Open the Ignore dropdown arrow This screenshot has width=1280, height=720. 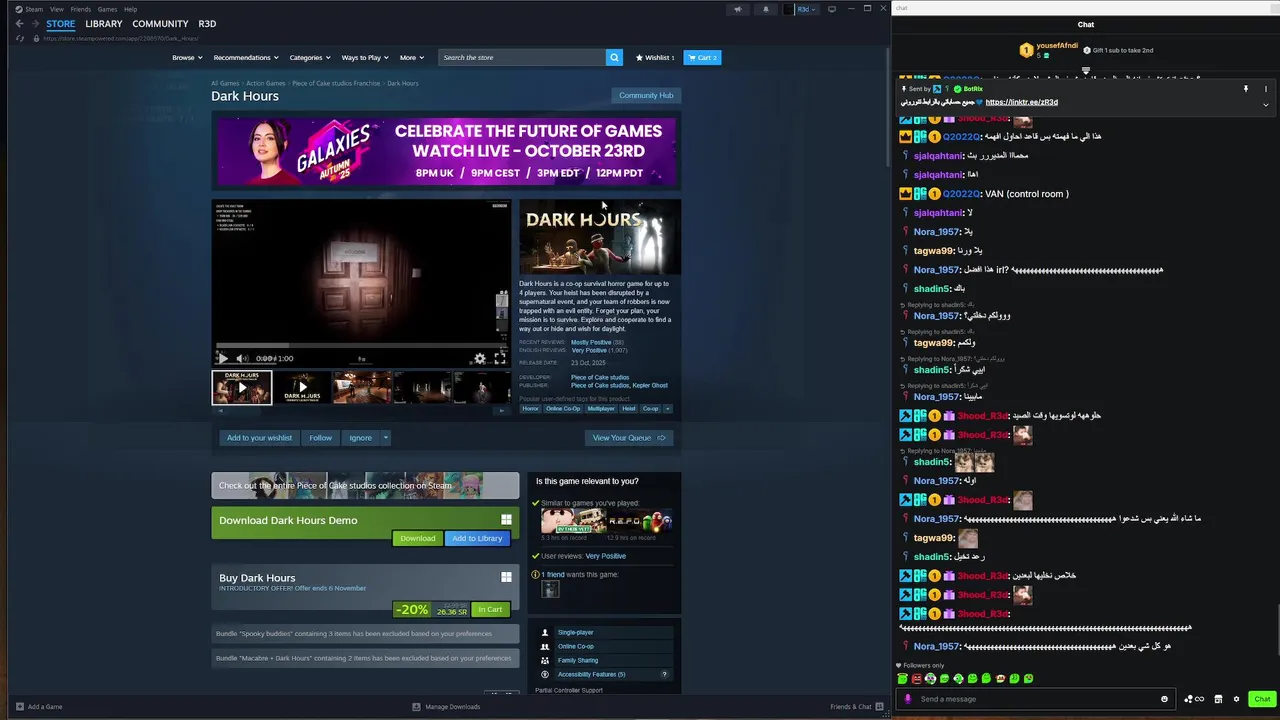pos(385,437)
